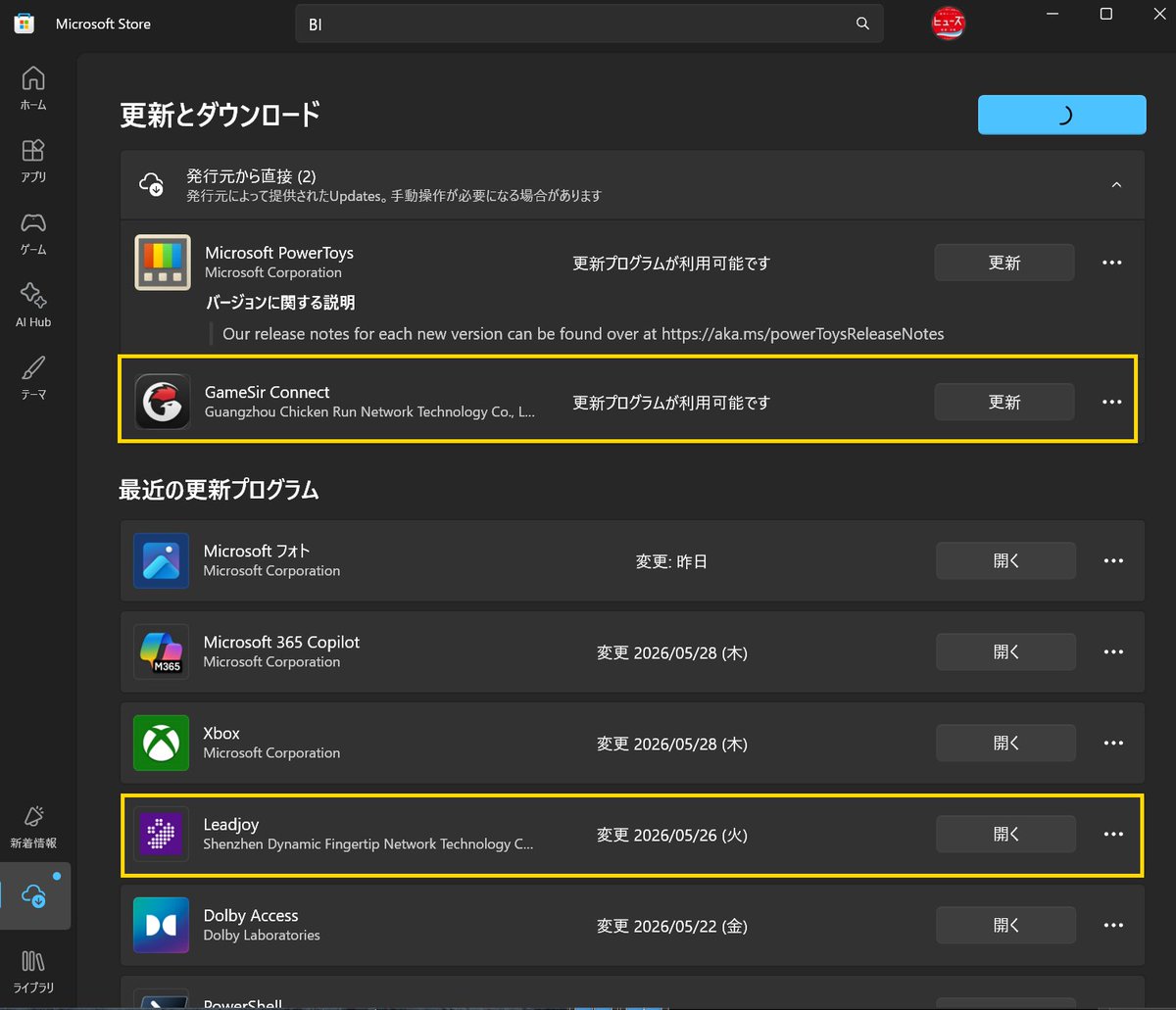Screen dimensions: 1176x1010
Task: Click the GameSir Connect app icon
Action: (x=163, y=402)
